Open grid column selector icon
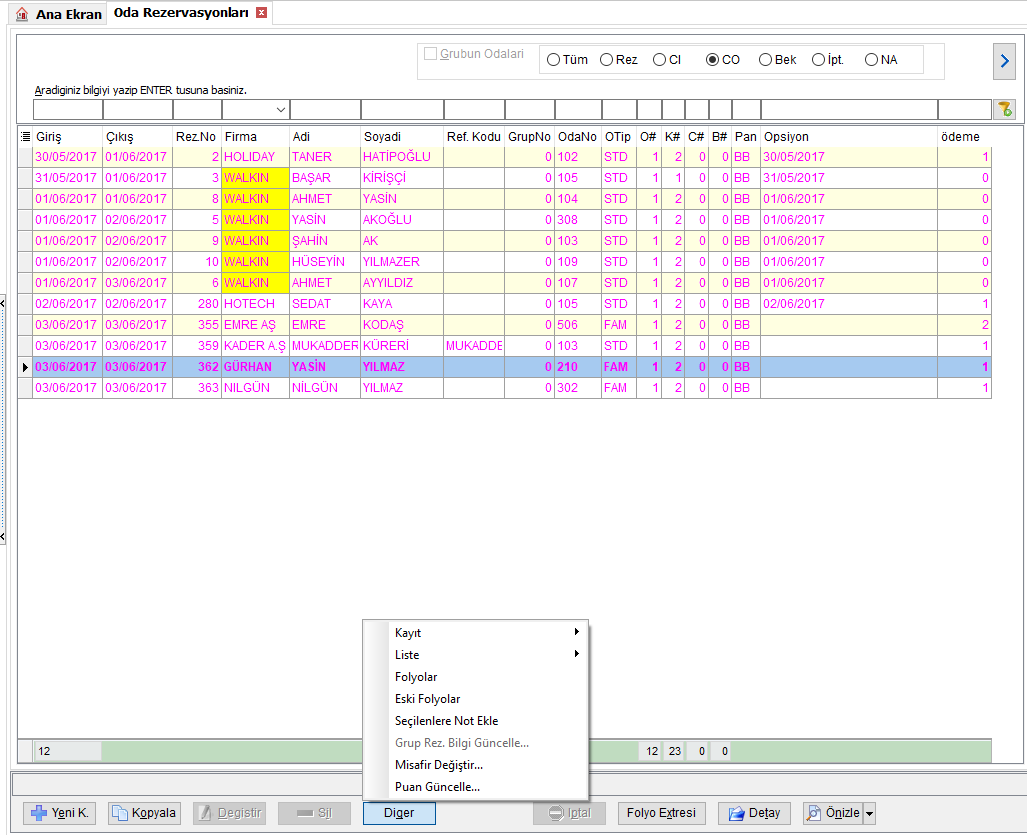Viewport: 1027px width, 835px height. click(25, 136)
